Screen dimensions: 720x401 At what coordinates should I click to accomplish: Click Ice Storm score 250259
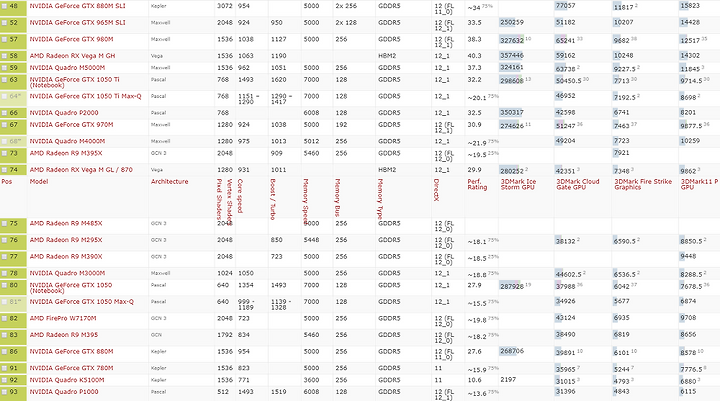(x=512, y=23)
